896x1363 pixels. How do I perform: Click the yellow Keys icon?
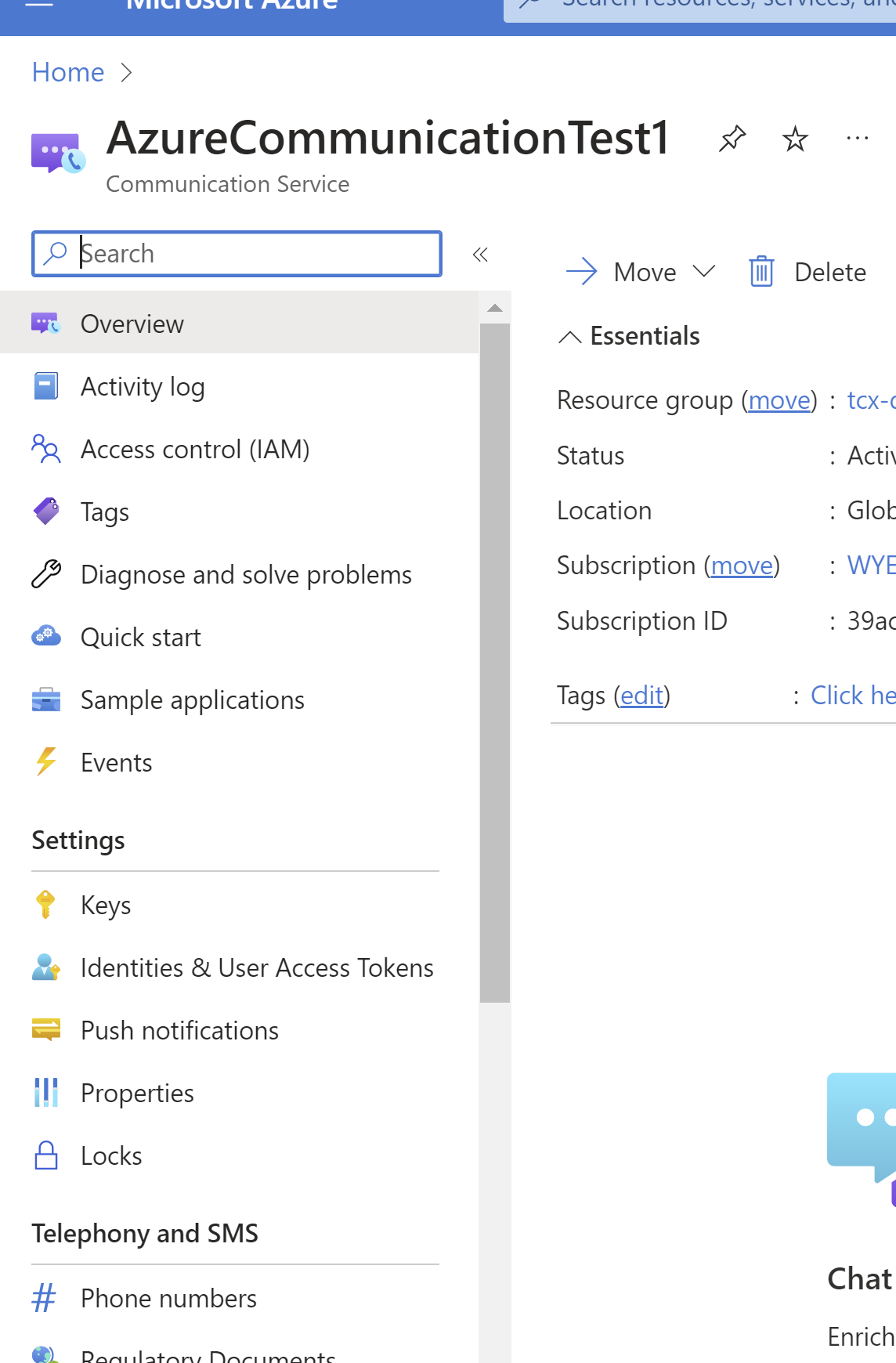45,904
